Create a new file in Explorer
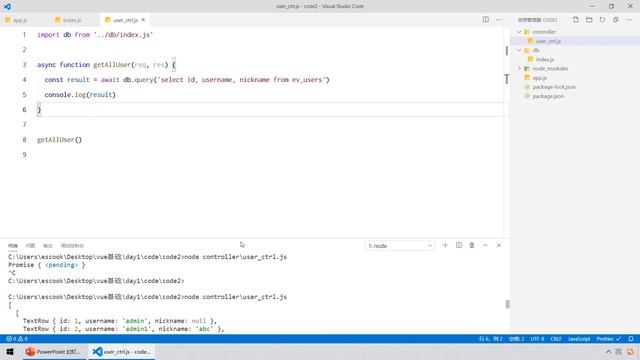Viewport: 640px width, 360px height. click(576, 20)
